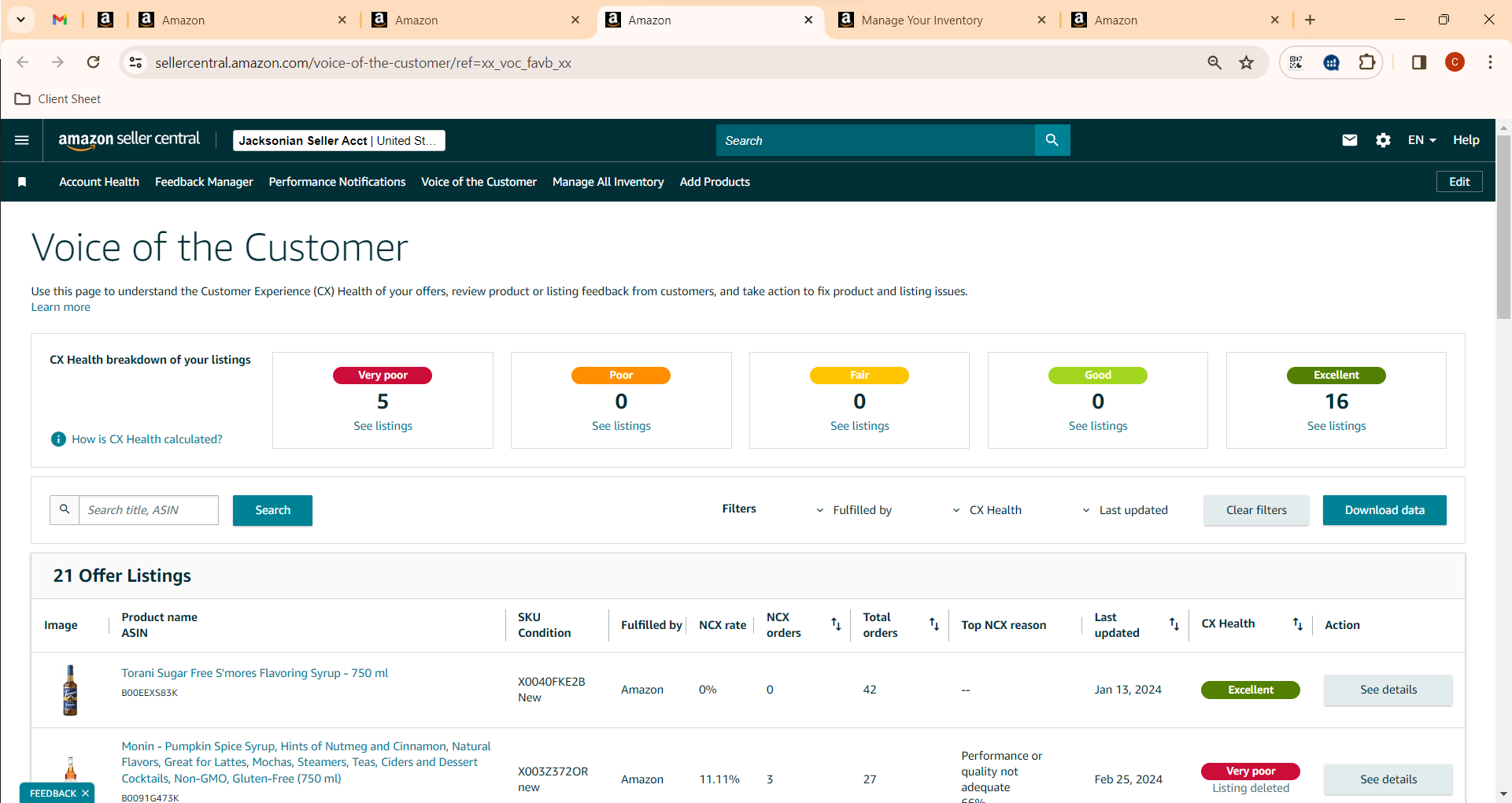Open a new browser tab
This screenshot has width=1512, height=803.
pyautogui.click(x=1310, y=20)
